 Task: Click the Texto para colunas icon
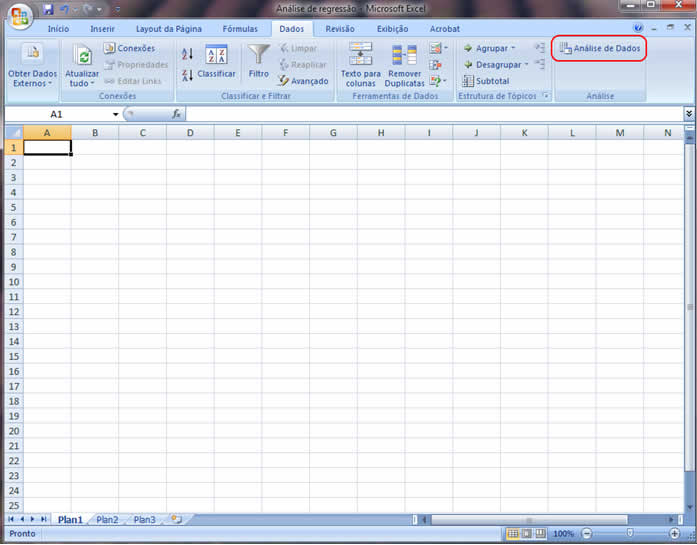tap(360, 54)
